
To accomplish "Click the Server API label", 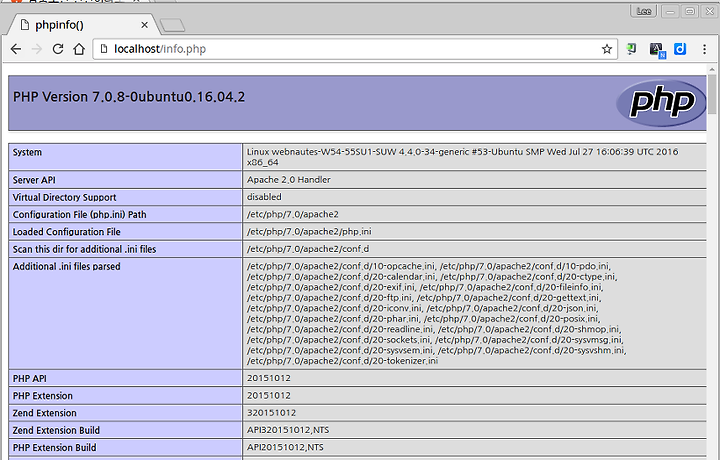I will click(34, 180).
